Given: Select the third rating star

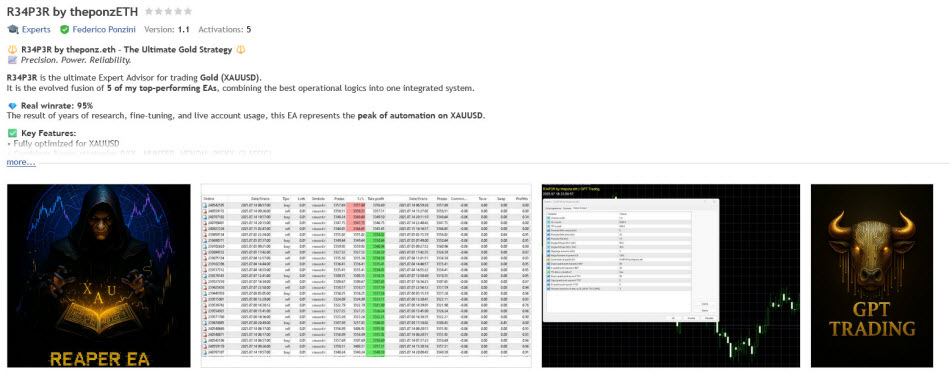Looking at the screenshot, I should [x=168, y=12].
